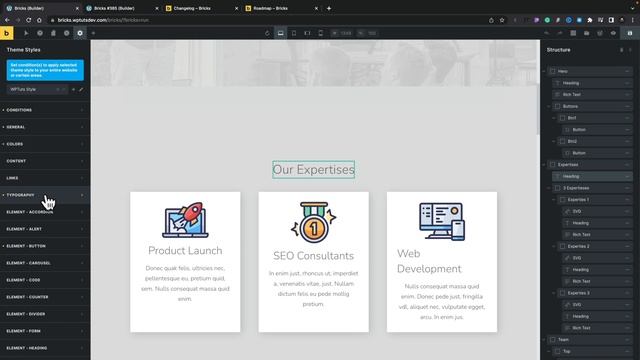The width and height of the screenshot is (640, 360).
Task: Open Element - Heading settings
Action: (x=45, y=348)
